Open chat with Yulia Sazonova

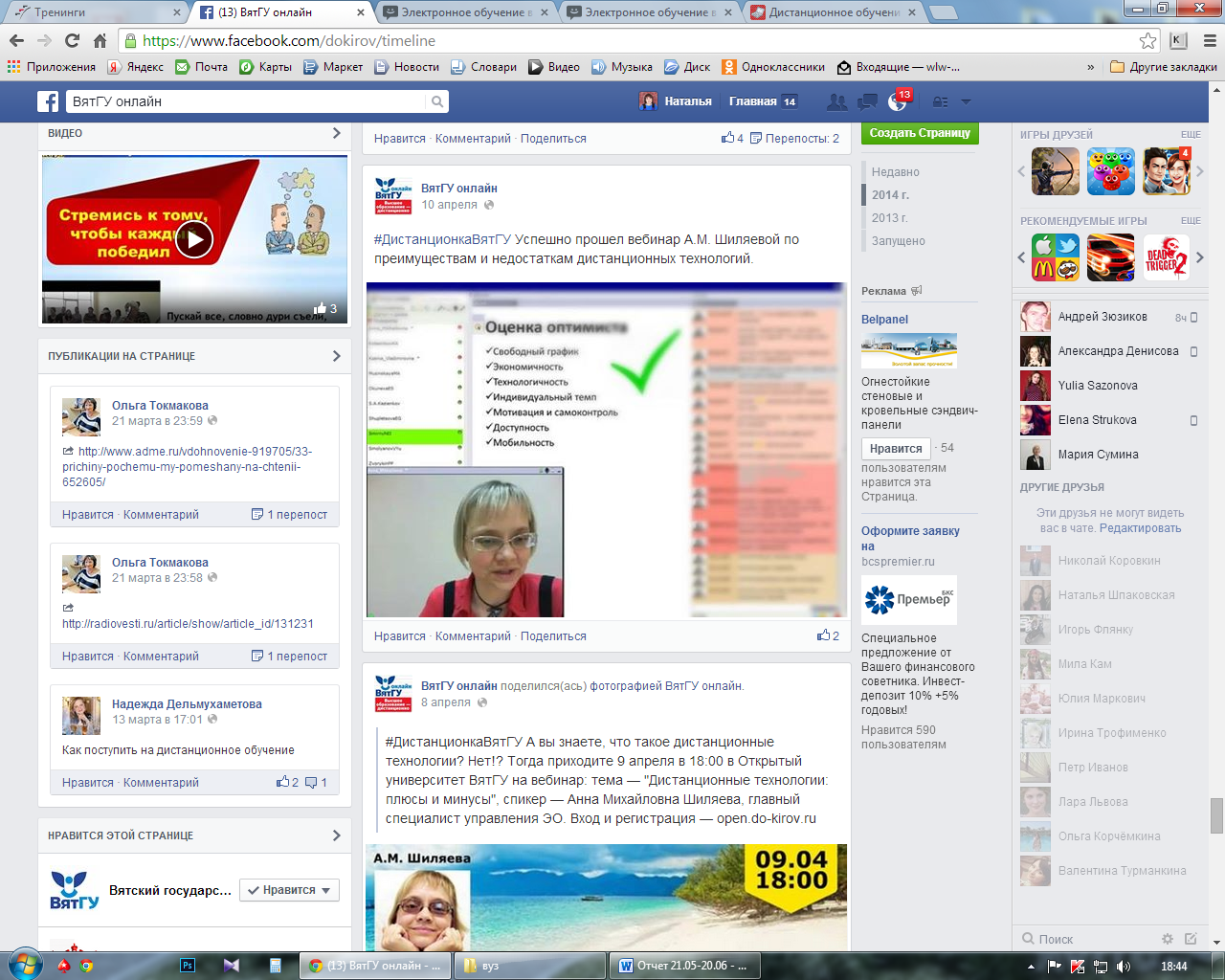click(x=1108, y=386)
